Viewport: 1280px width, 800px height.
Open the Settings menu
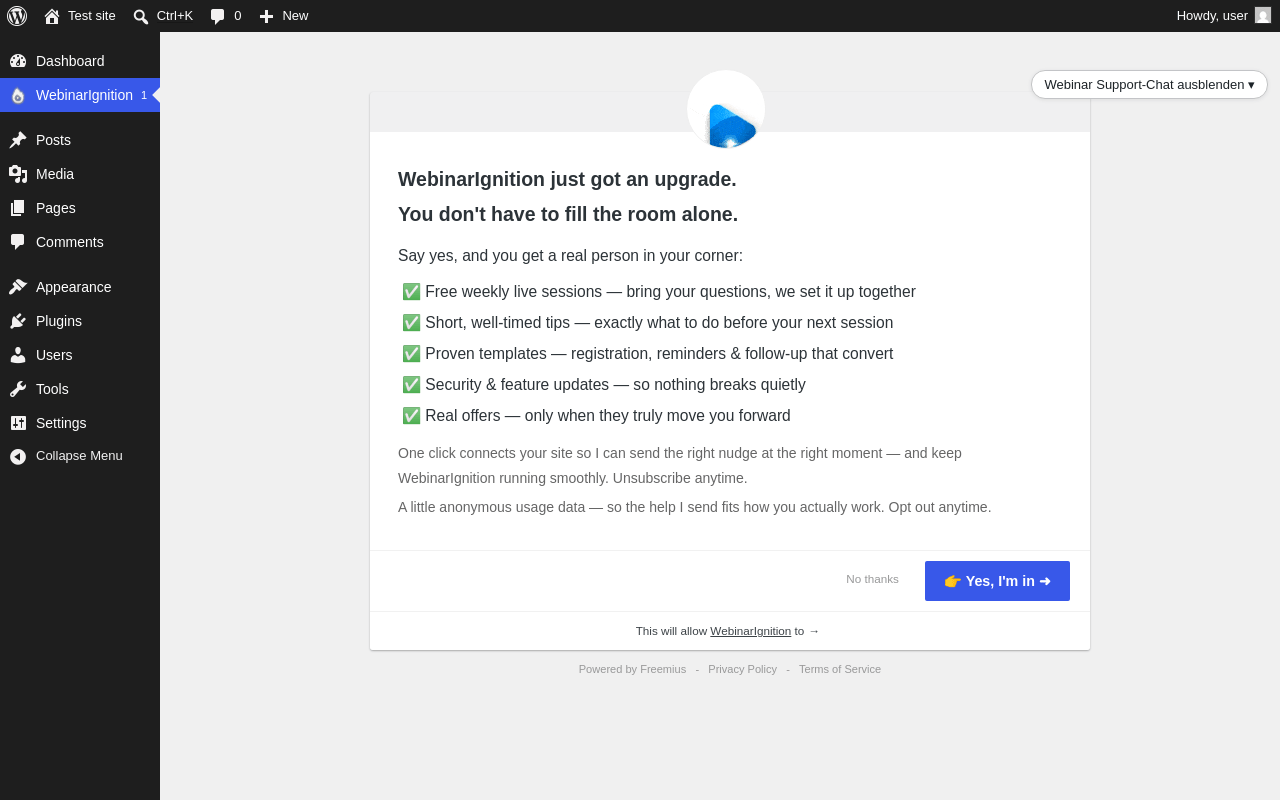pyautogui.click(x=80, y=423)
